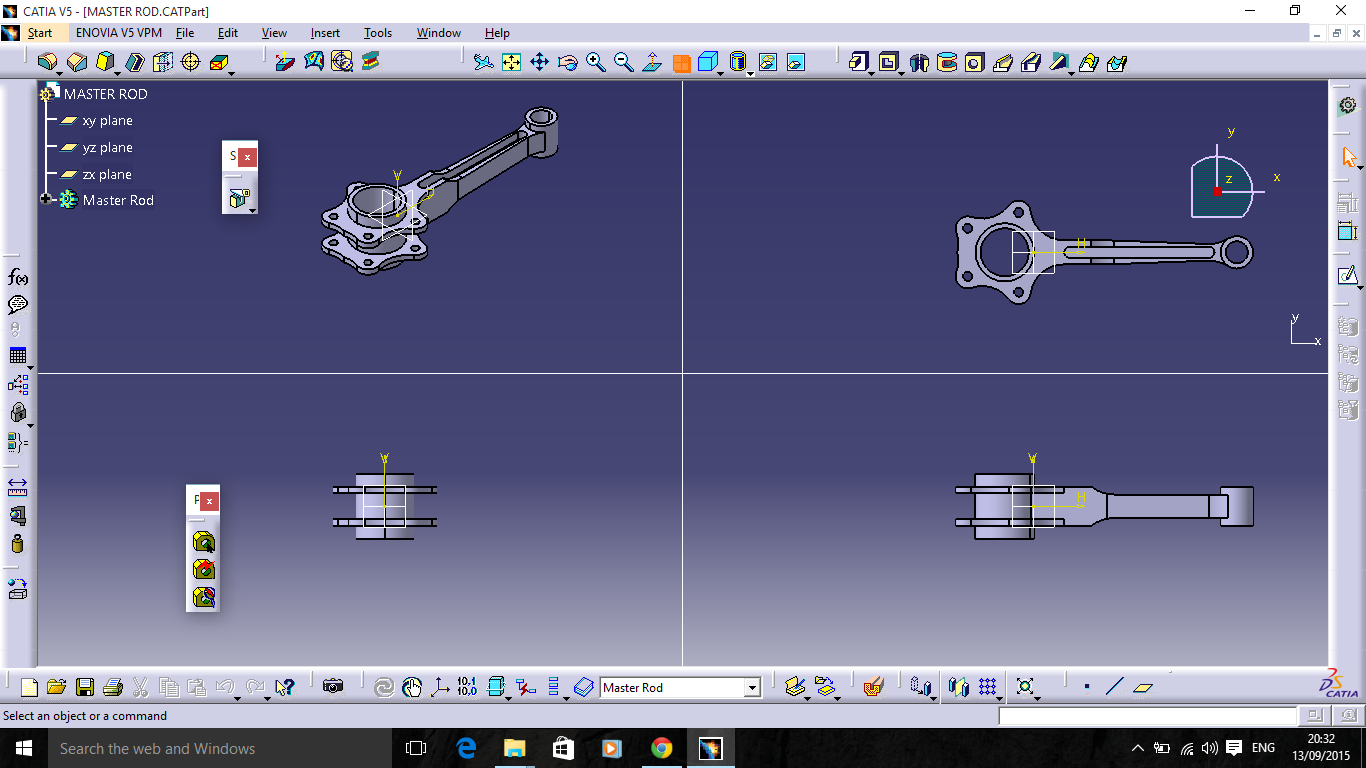The height and width of the screenshot is (768, 1366).
Task: Open the Tools menu
Action: tap(378, 33)
